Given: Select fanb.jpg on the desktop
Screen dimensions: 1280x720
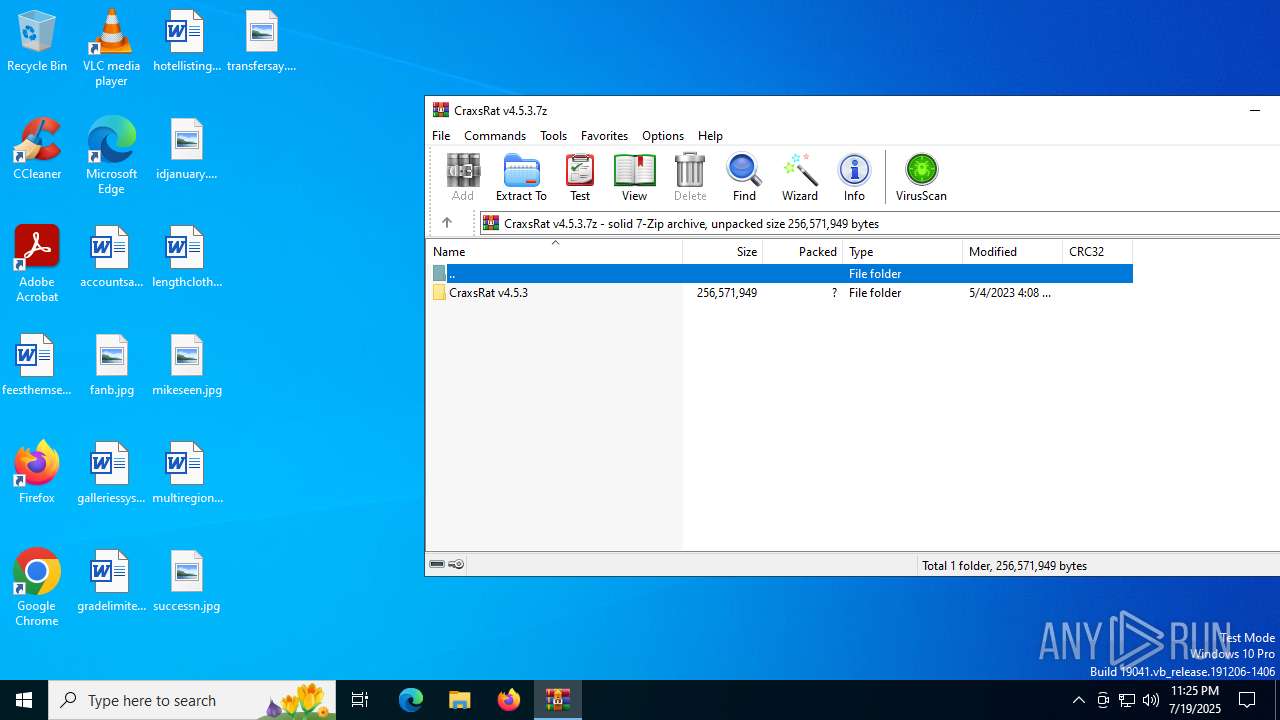Looking at the screenshot, I should coord(111,365).
